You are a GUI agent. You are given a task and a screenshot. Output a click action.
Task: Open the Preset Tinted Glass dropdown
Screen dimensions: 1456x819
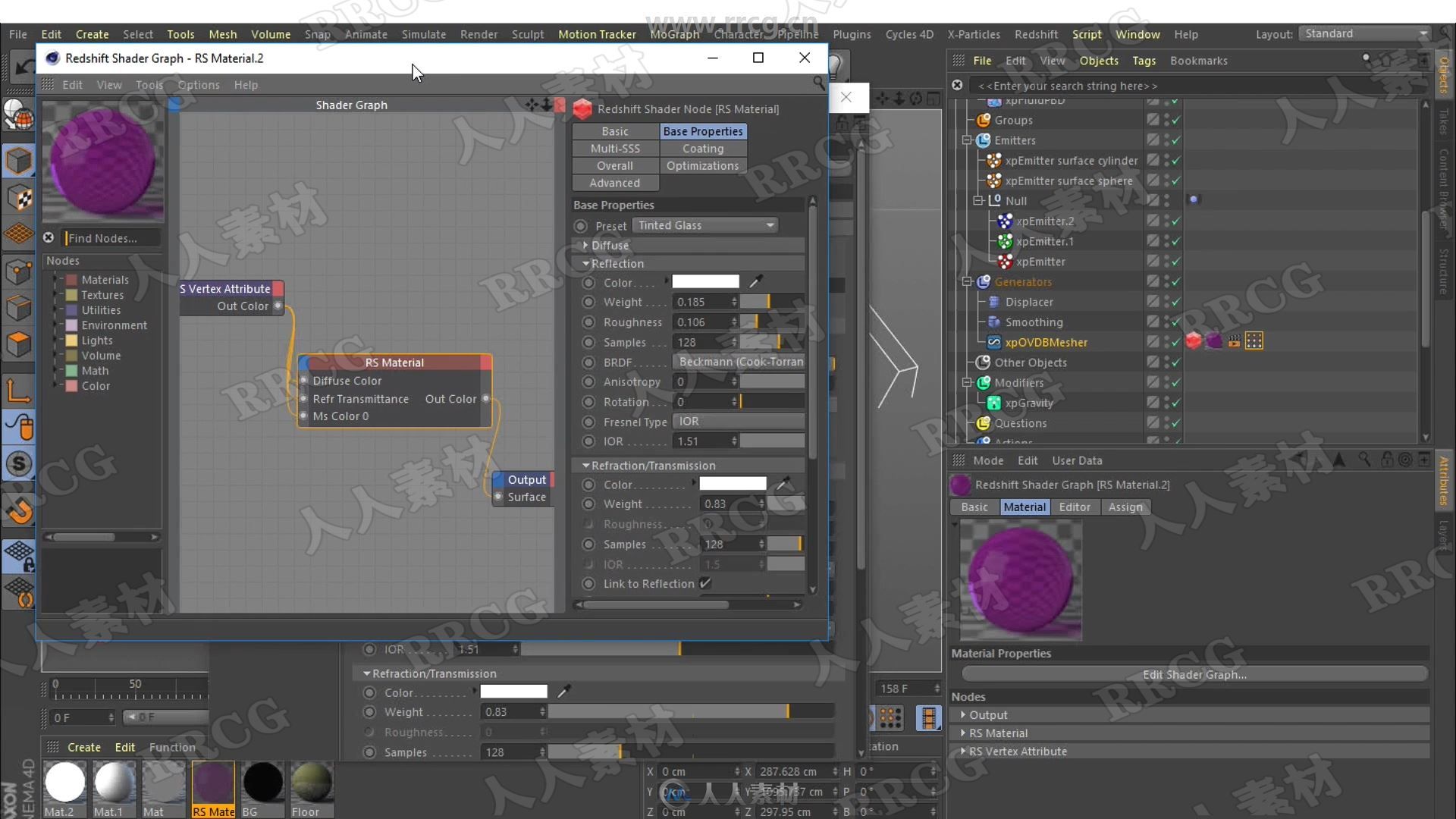706,225
